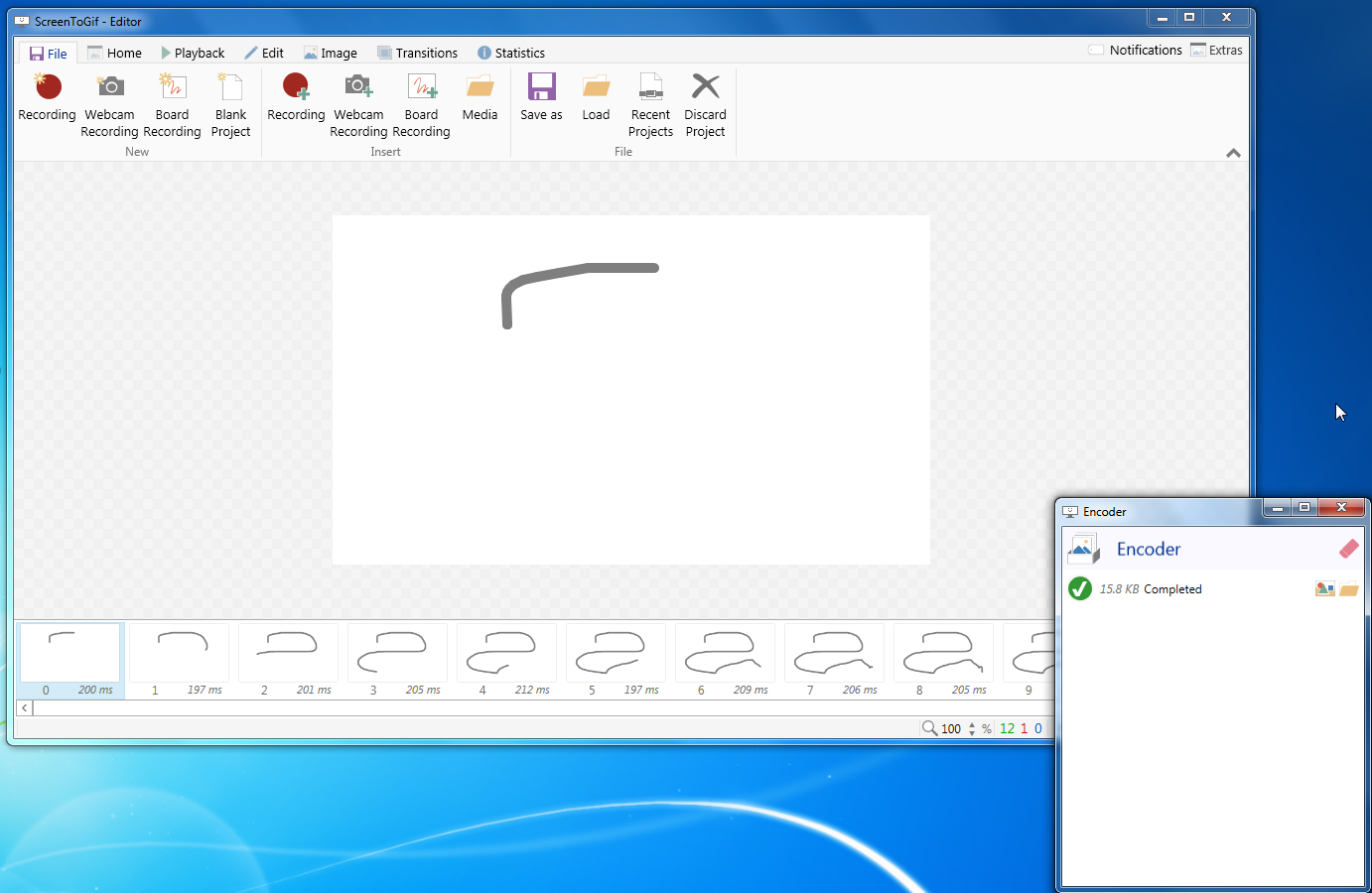Image resolution: width=1372 pixels, height=893 pixels.
Task: Select frame 5 thumbnail
Action: pyautogui.click(x=617, y=661)
